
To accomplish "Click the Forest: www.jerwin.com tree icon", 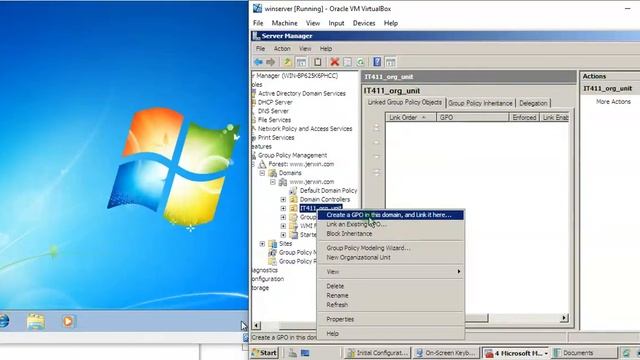I will coord(262,164).
